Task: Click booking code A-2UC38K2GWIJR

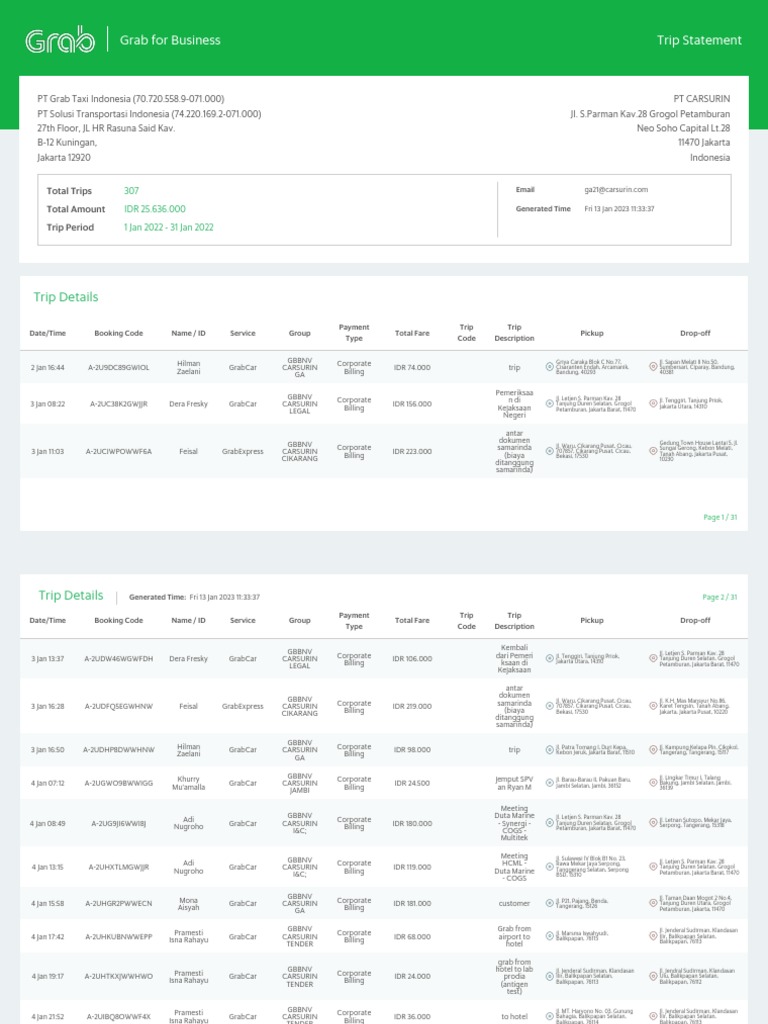Action: click(118, 405)
